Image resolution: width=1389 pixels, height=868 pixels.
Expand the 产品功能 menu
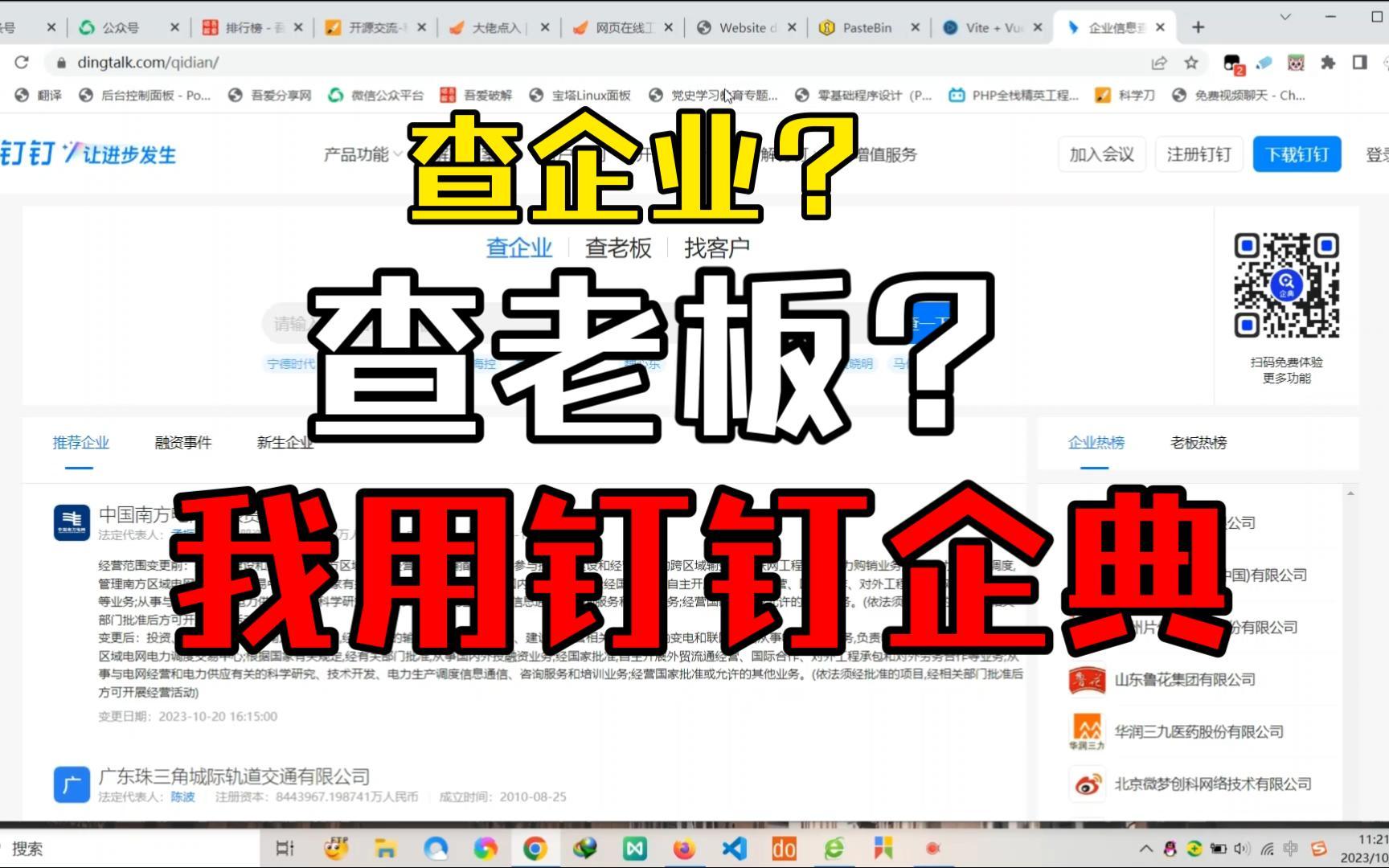click(362, 154)
